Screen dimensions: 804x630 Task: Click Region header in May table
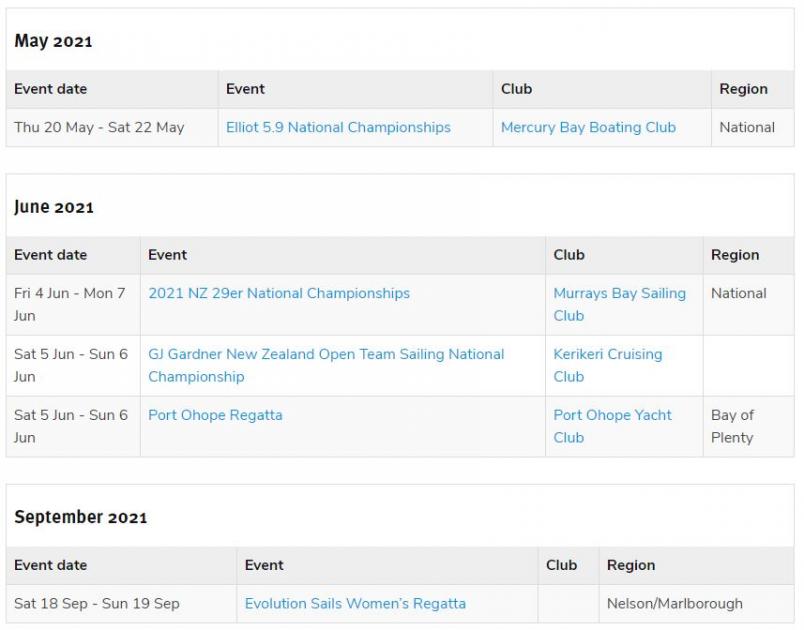(743, 89)
